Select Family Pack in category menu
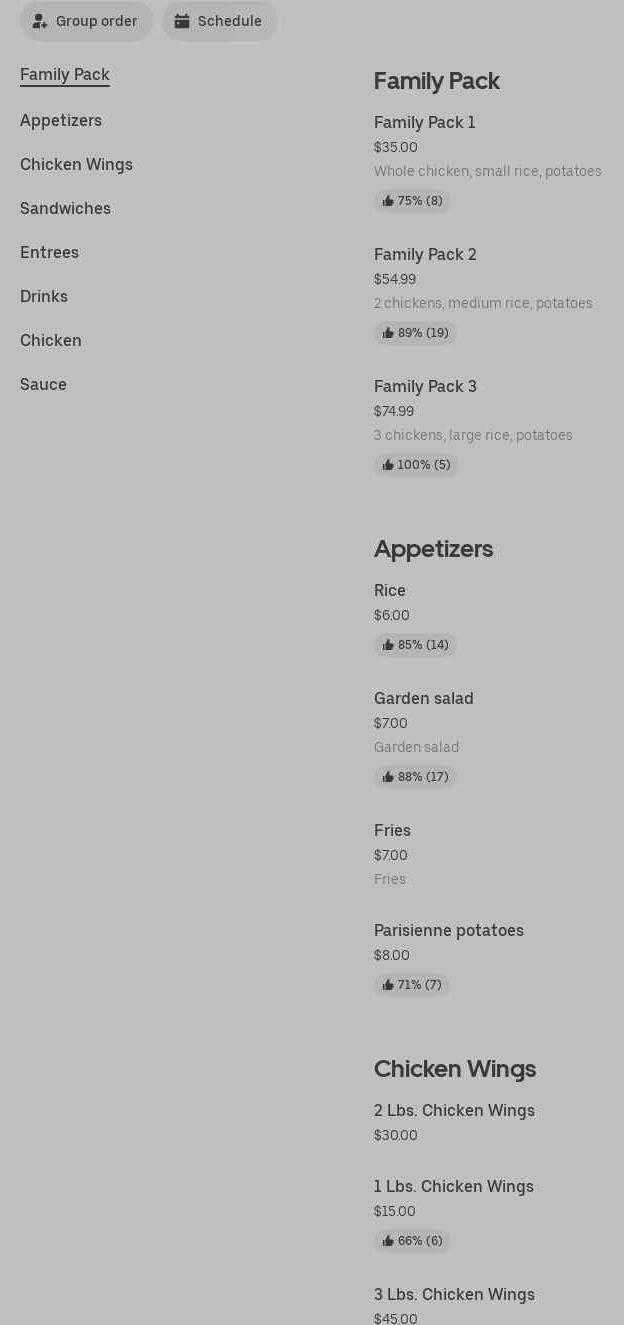The height and width of the screenshot is (1325, 624). pyautogui.click(x=65, y=75)
